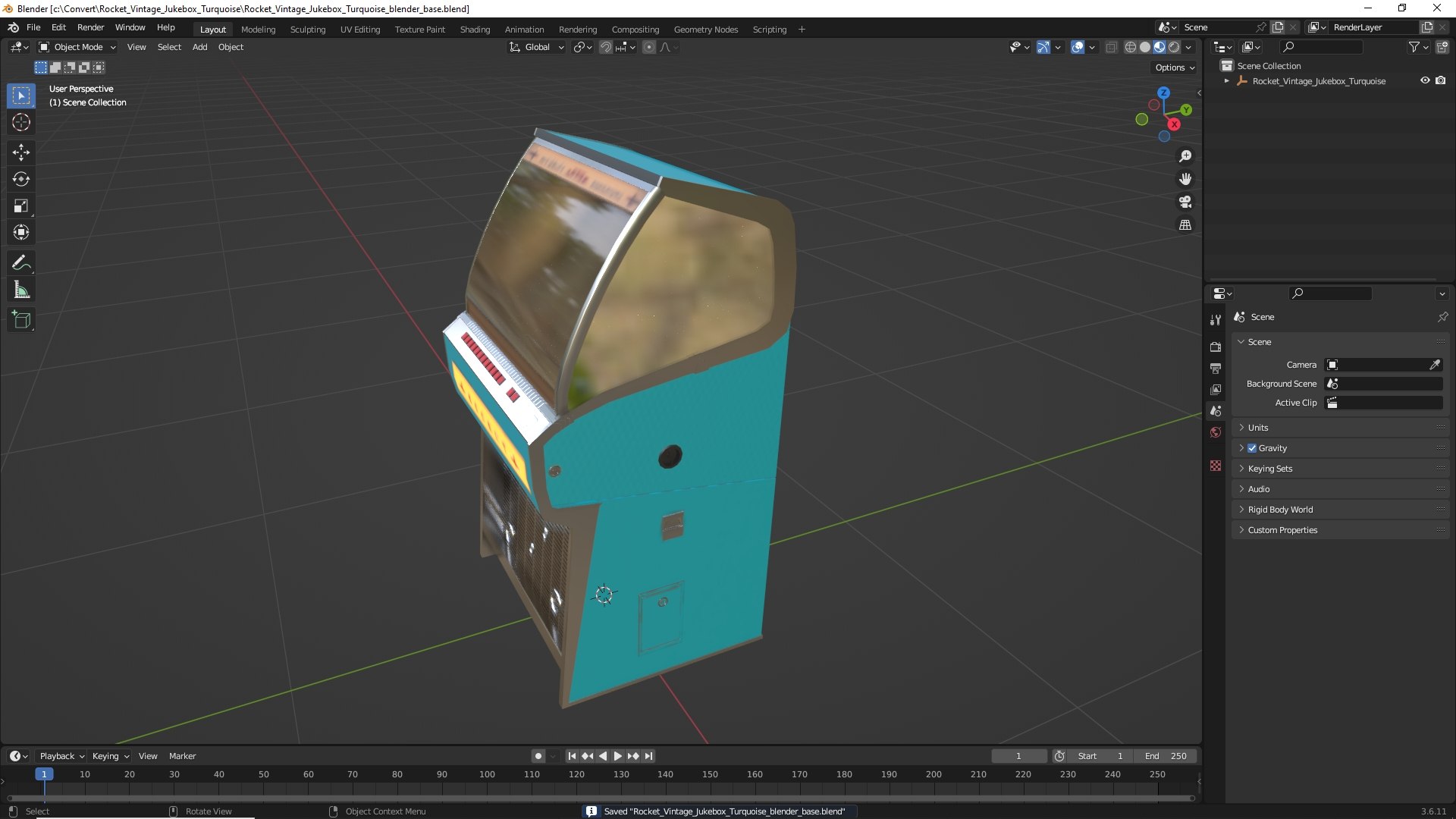This screenshot has height=819, width=1456.
Task: Toggle the Gravity checkbox
Action: tap(1252, 448)
